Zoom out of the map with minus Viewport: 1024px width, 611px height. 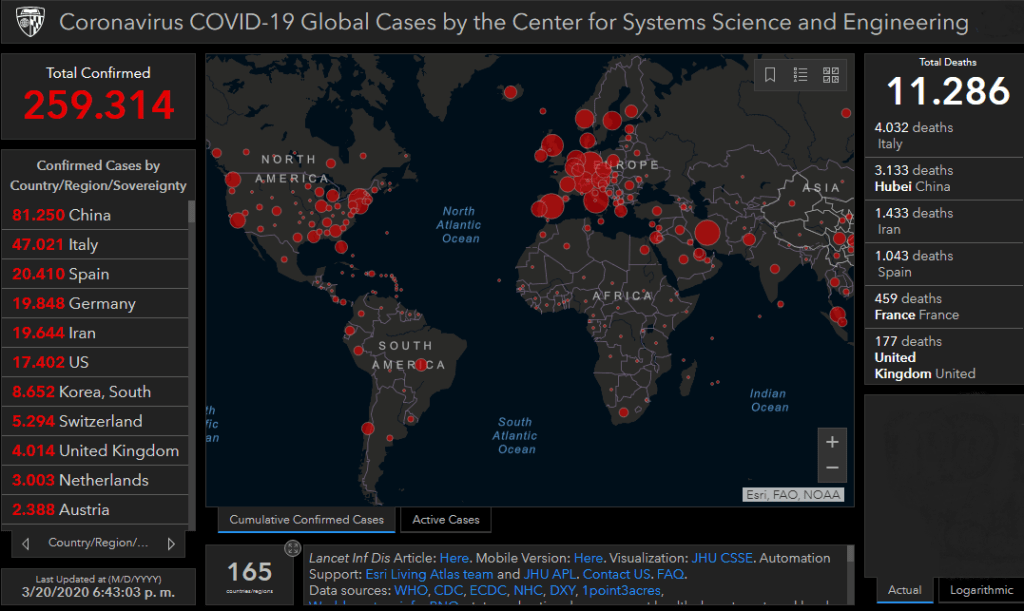[832, 468]
